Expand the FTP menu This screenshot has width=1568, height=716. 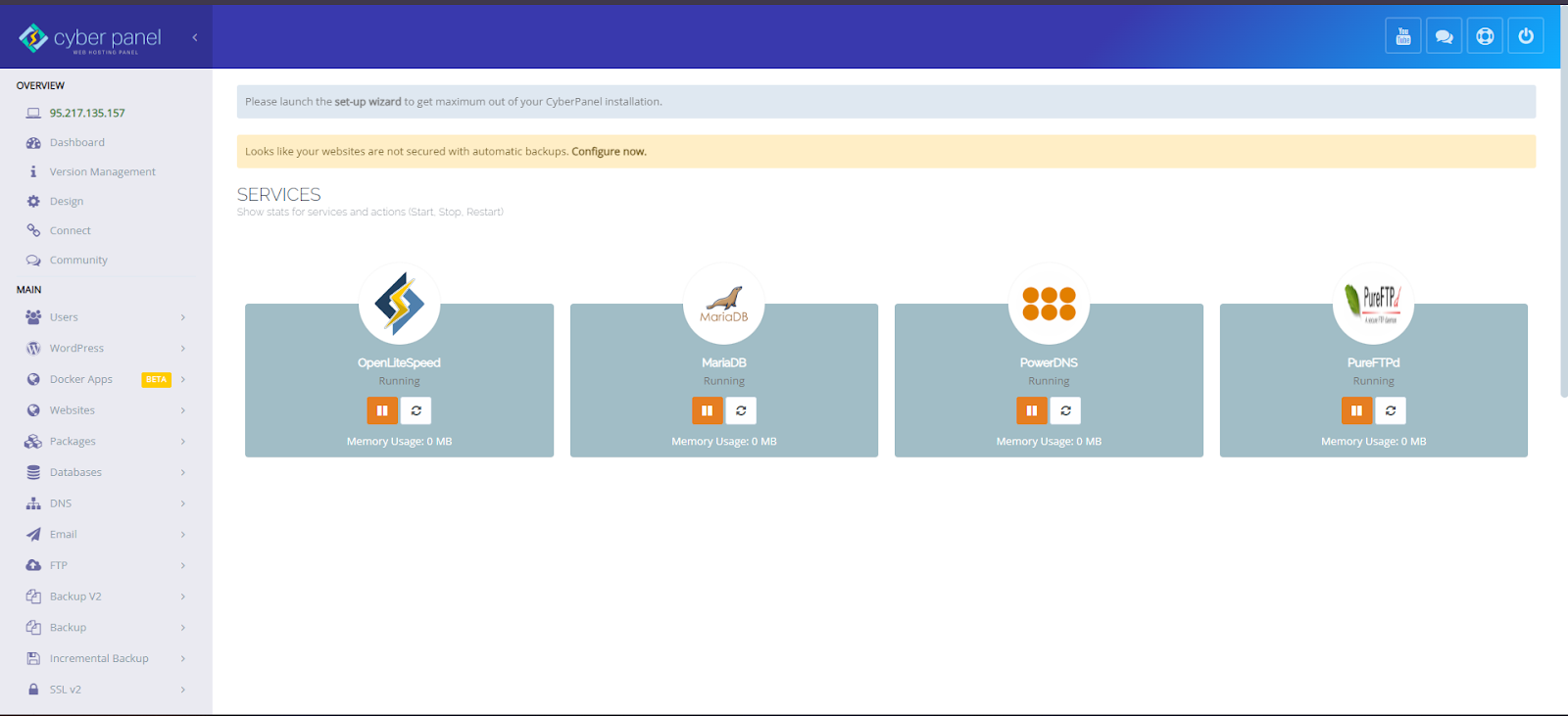coord(106,565)
